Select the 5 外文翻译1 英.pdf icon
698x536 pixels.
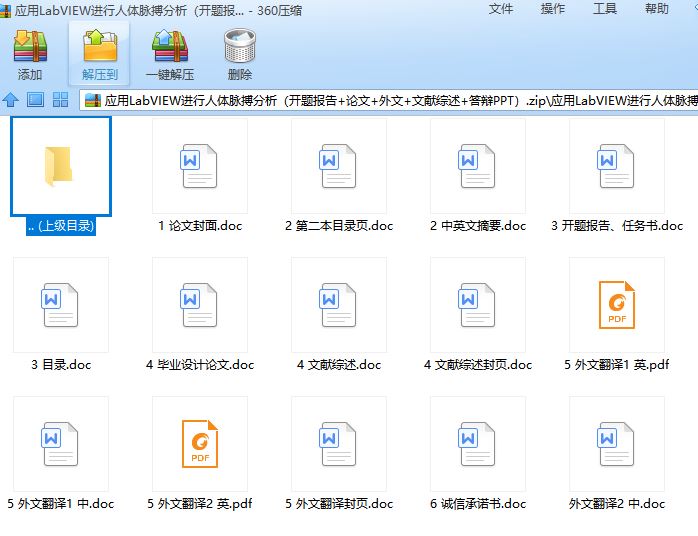(617, 305)
